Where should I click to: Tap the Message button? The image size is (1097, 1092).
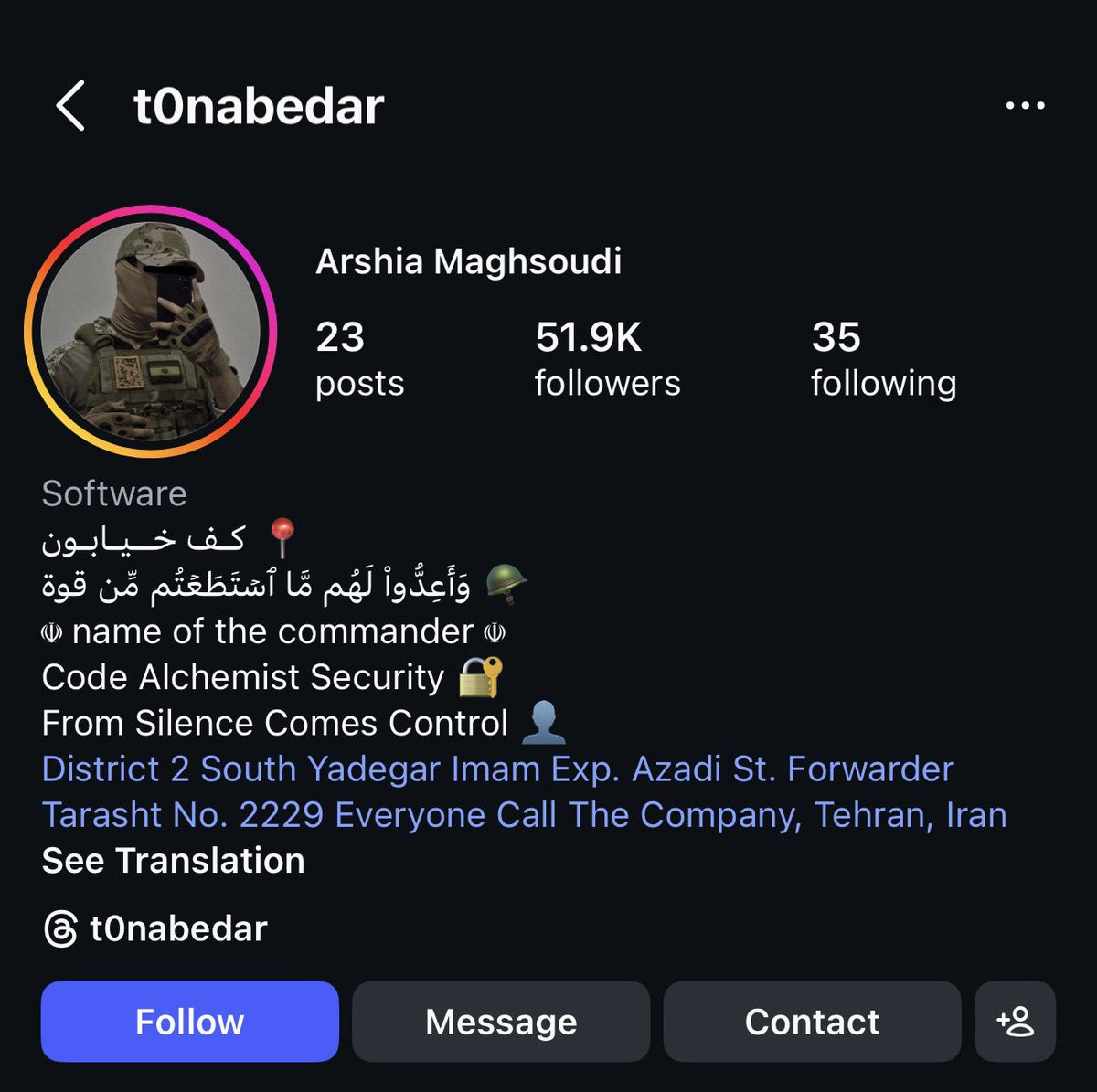click(x=501, y=1021)
